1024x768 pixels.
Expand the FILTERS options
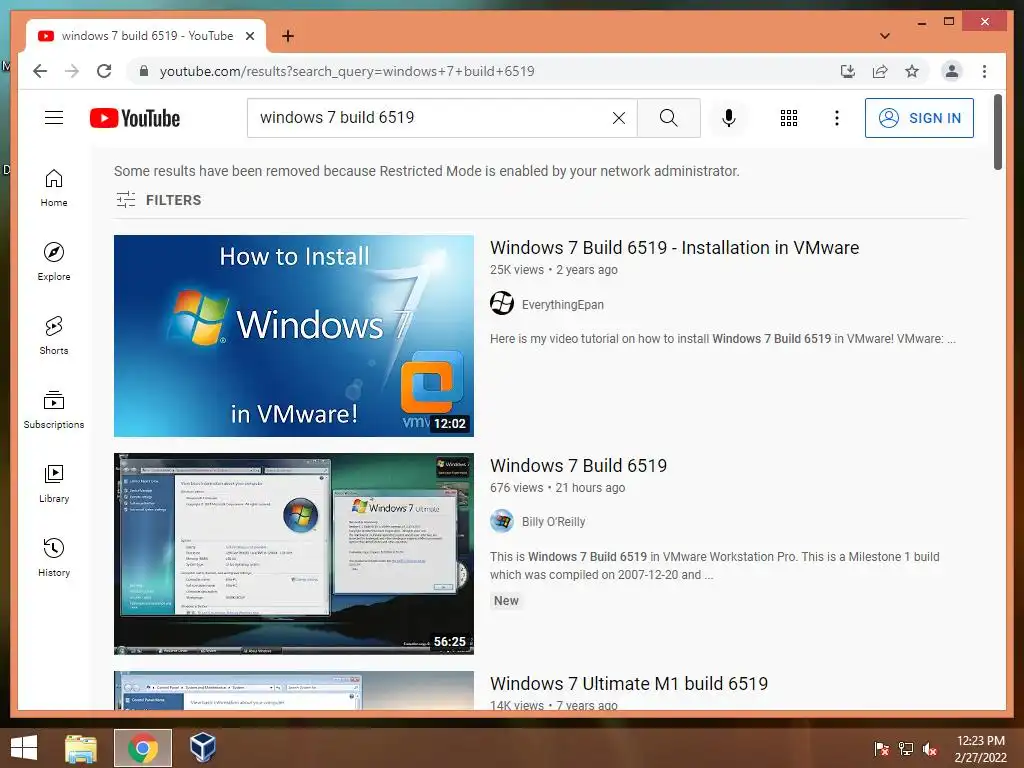pos(159,200)
